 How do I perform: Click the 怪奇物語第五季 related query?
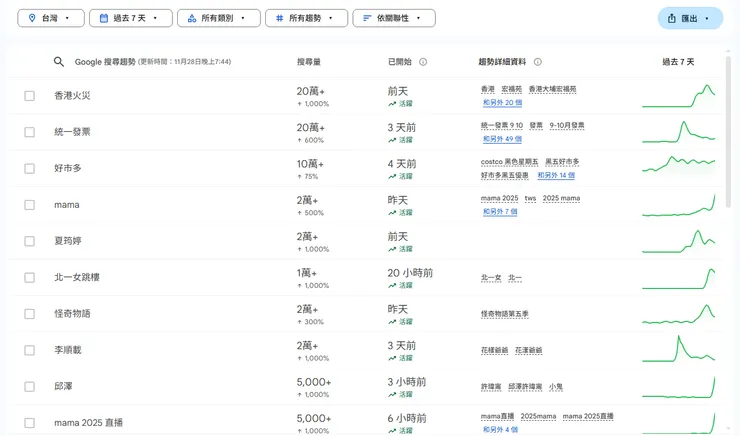(505, 314)
